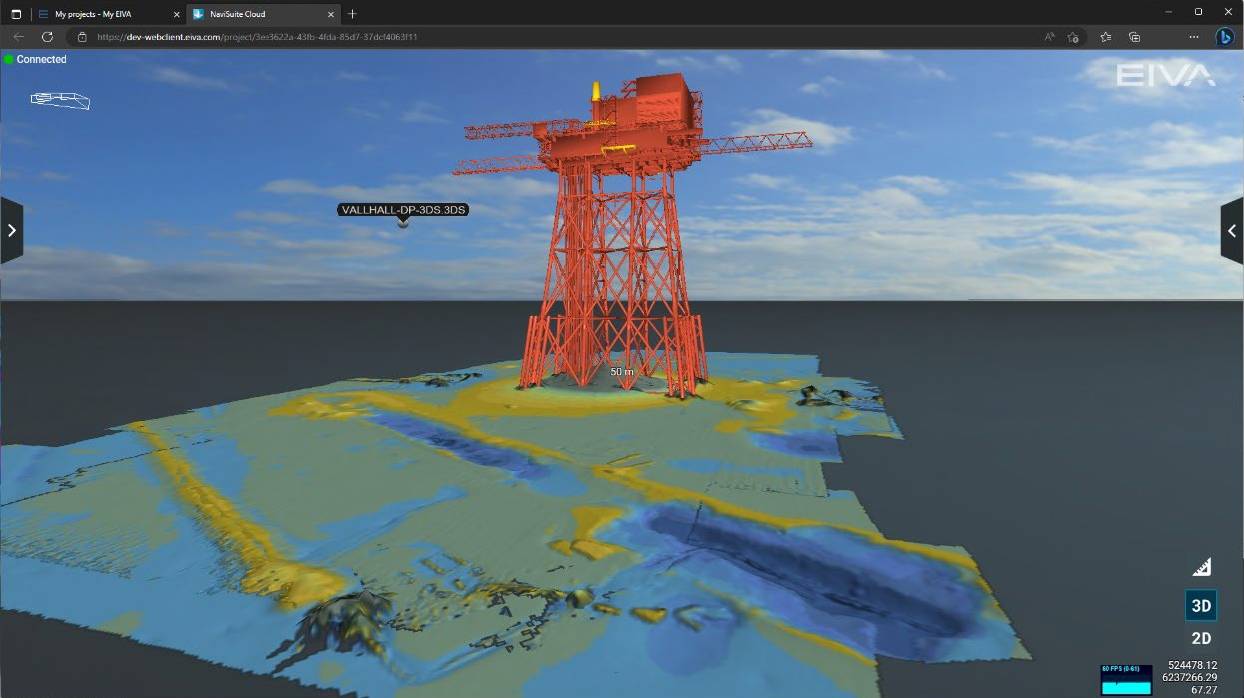This screenshot has height=698, width=1244.
Task: Open browser Collections
Action: tap(1134, 36)
